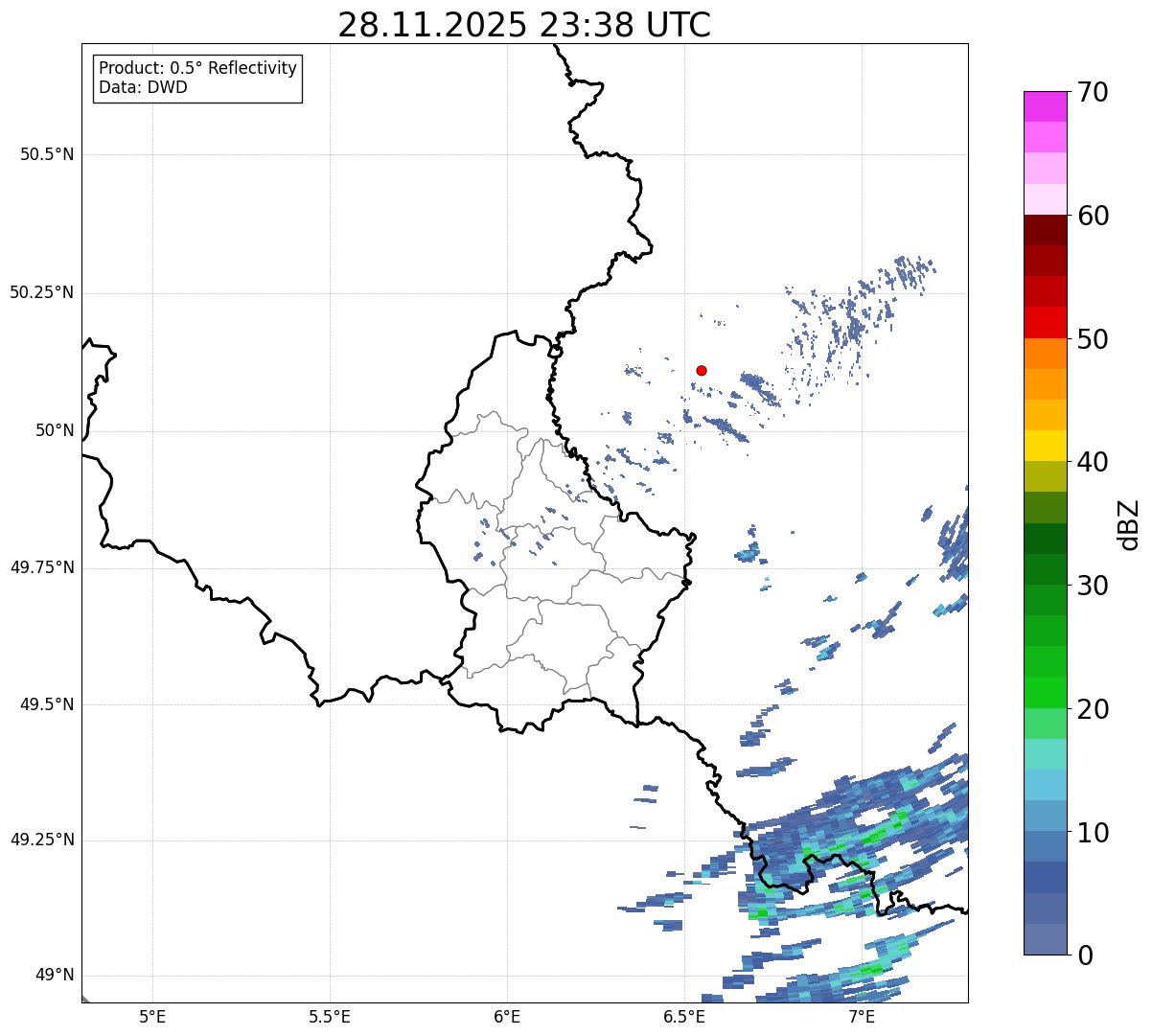
Task: Click the "49.5°N" latitude label
Action: pyautogui.click(x=47, y=704)
